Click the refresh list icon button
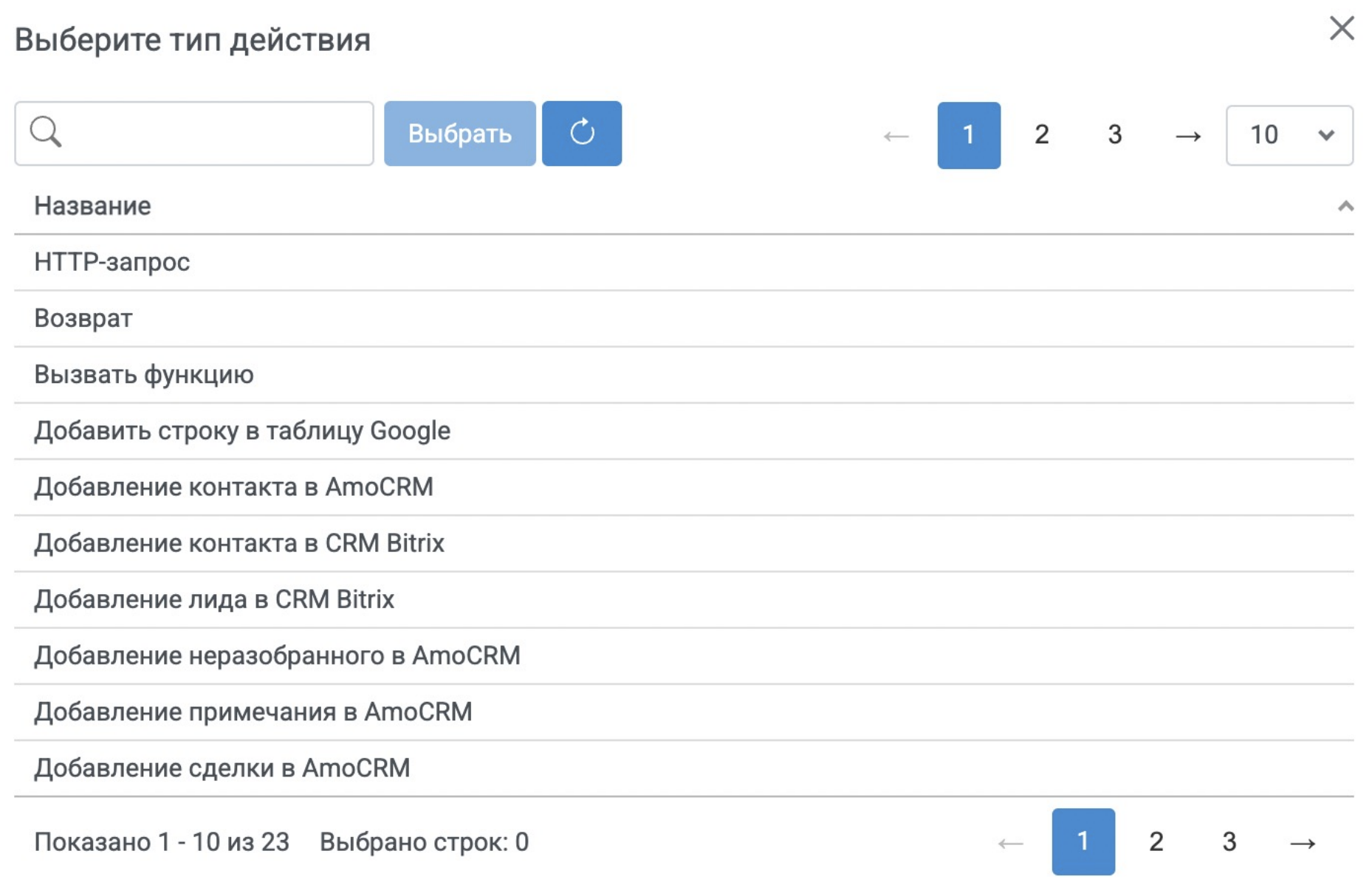Viewport: 1372px width, 896px height. coord(581,134)
